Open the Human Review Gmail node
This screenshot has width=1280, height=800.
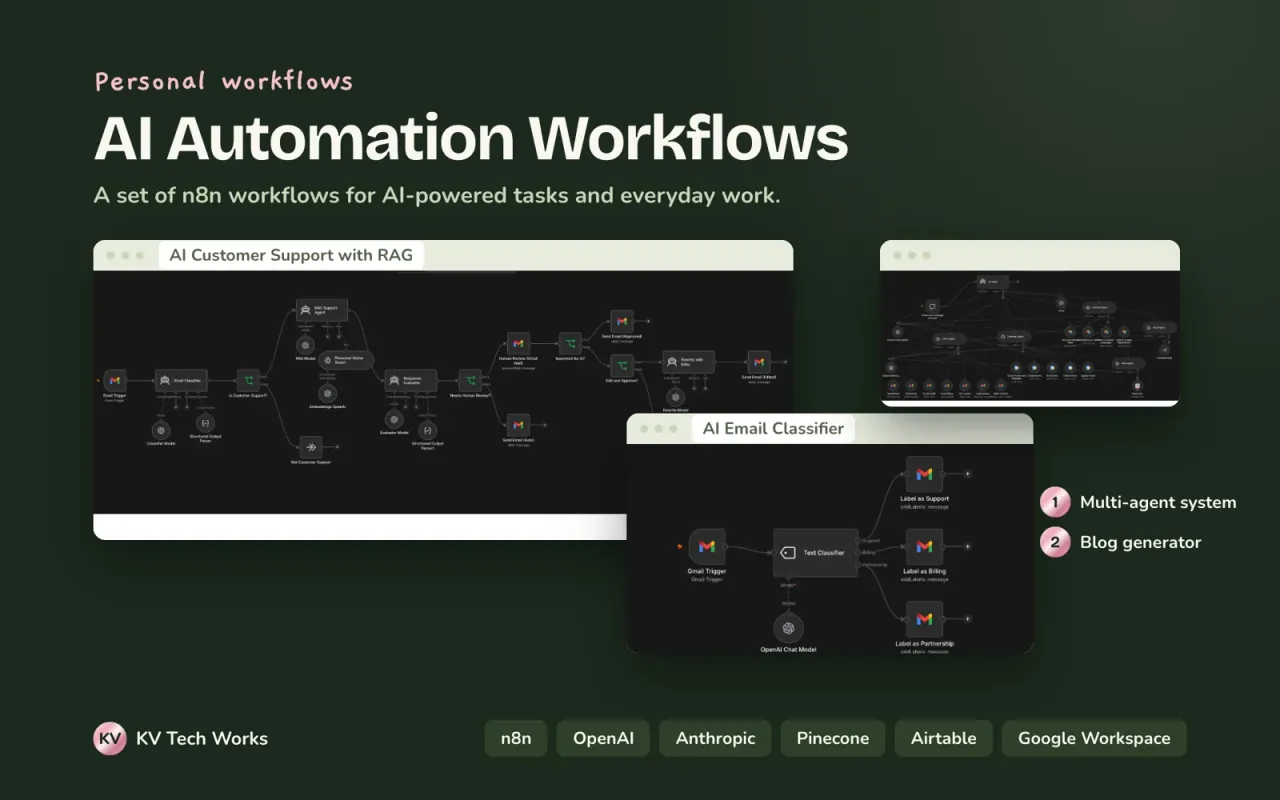(518, 344)
